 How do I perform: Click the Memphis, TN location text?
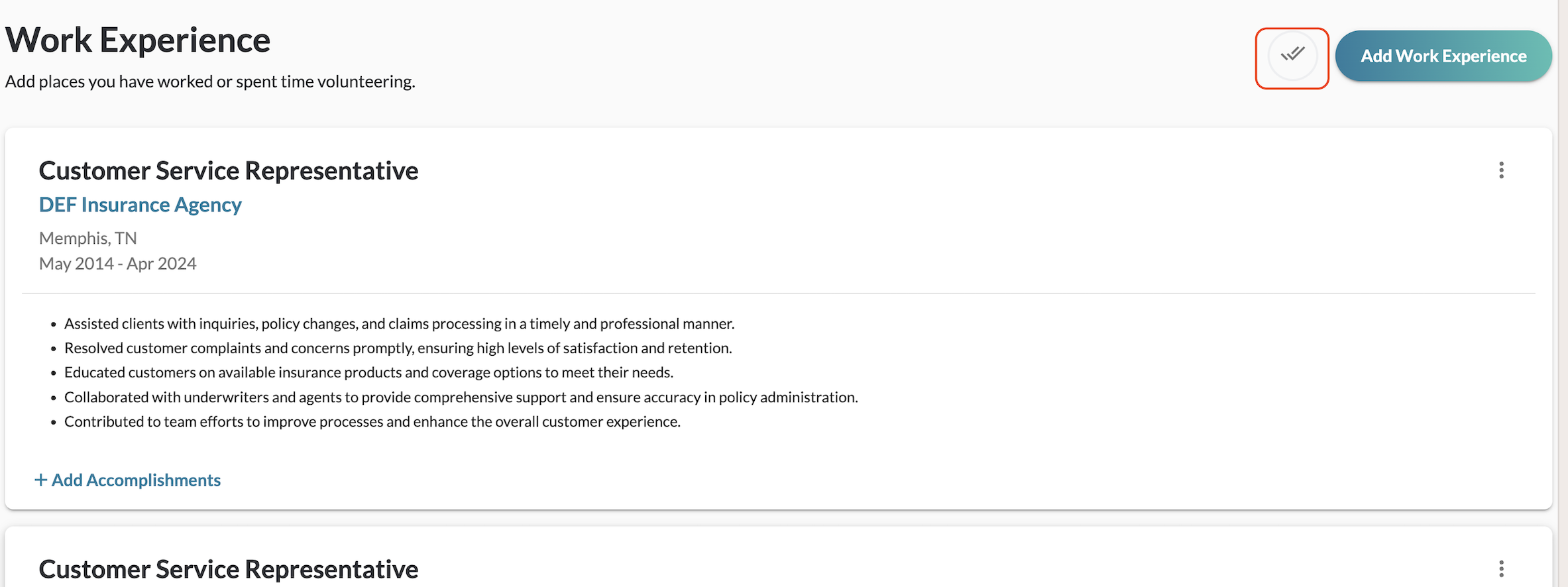pos(87,238)
